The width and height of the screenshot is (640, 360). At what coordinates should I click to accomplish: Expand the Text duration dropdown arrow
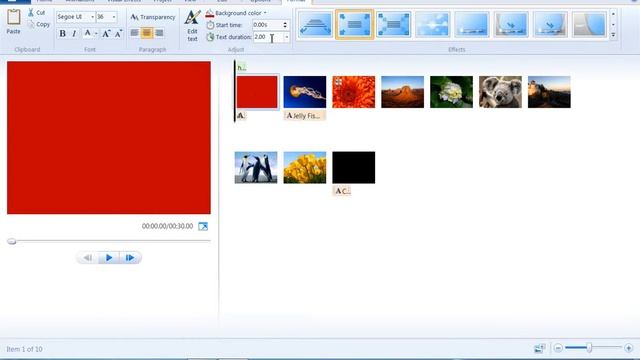287,37
